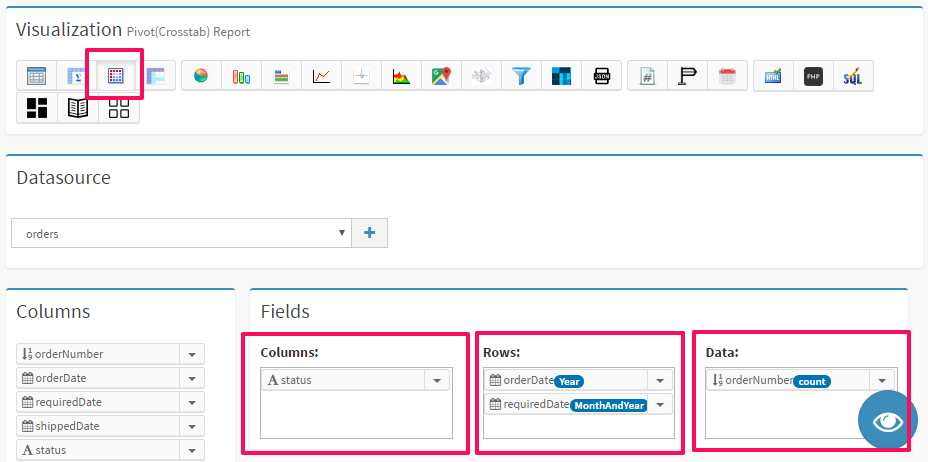Click requiredDate item in Rows box
The width and height of the screenshot is (928, 462).
coord(566,405)
